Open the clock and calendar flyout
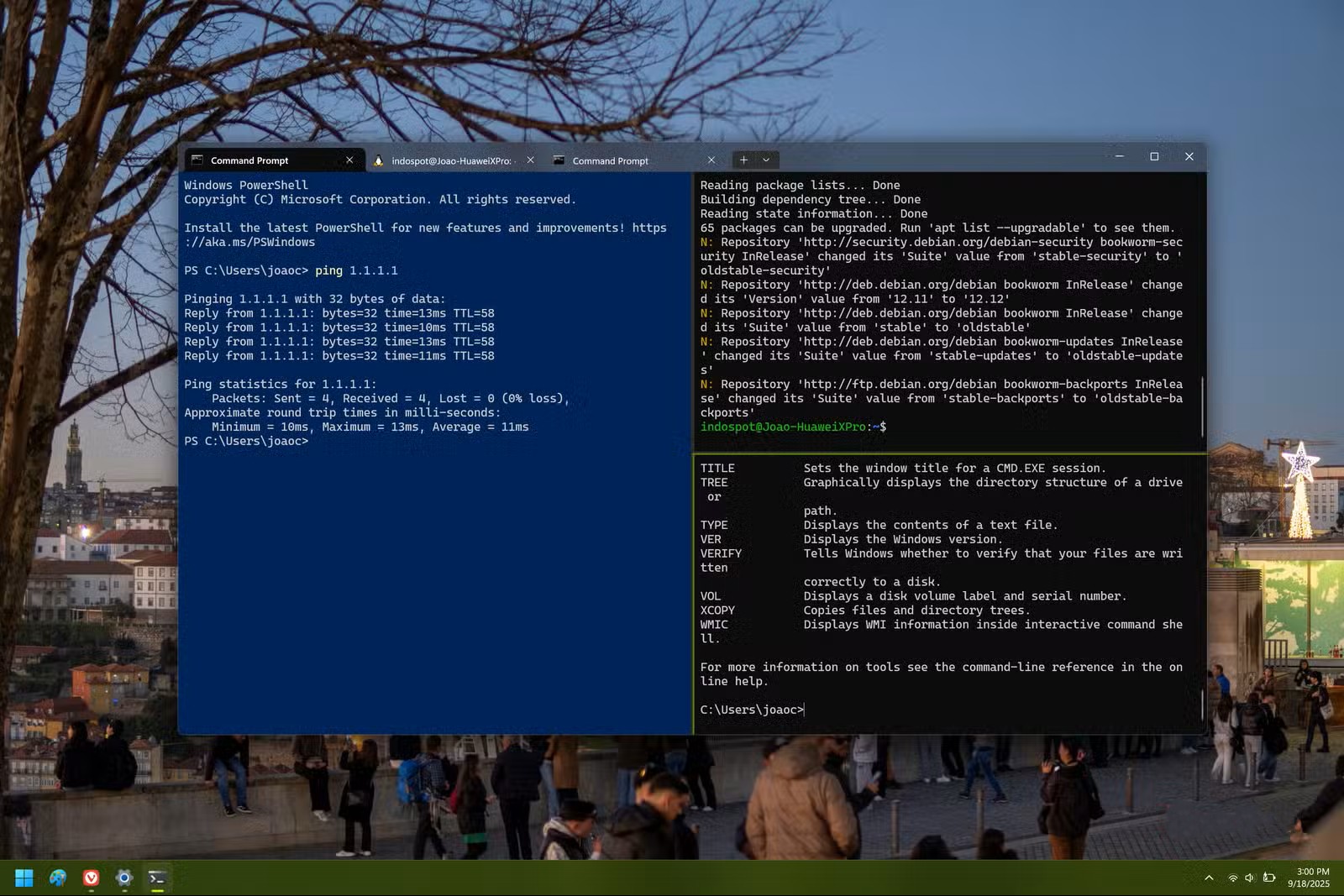The image size is (1344, 896). (1307, 878)
